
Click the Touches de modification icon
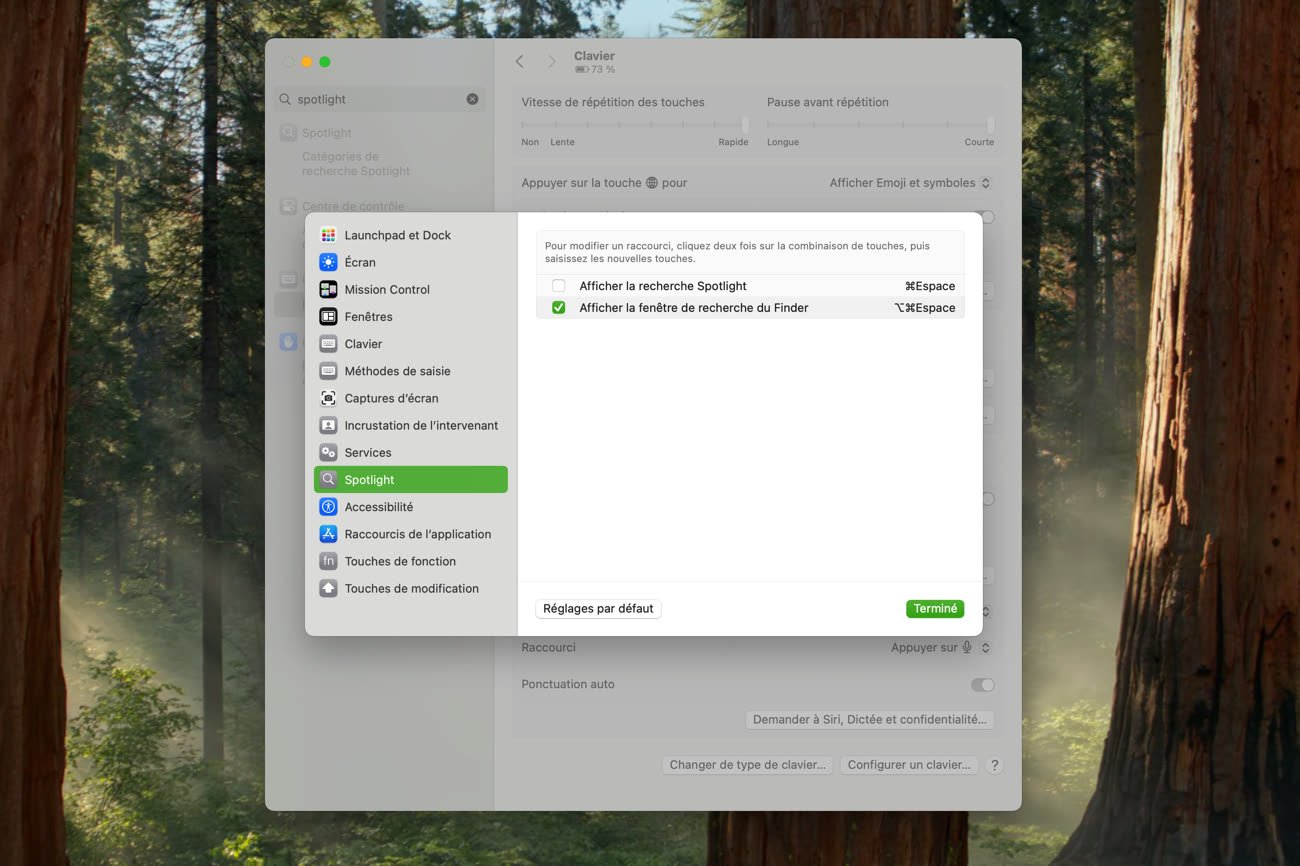tap(328, 588)
